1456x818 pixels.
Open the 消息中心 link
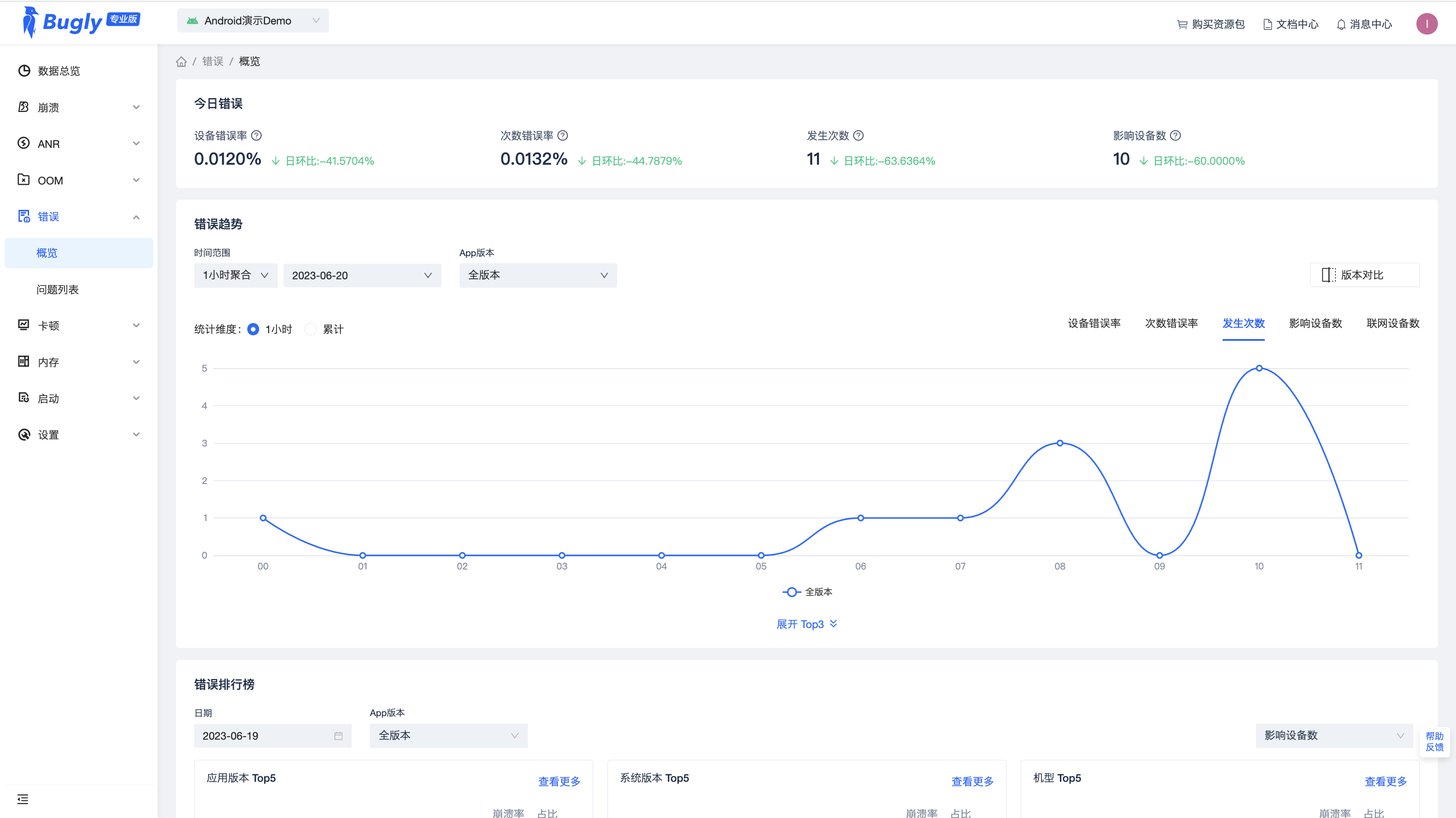(x=1364, y=24)
